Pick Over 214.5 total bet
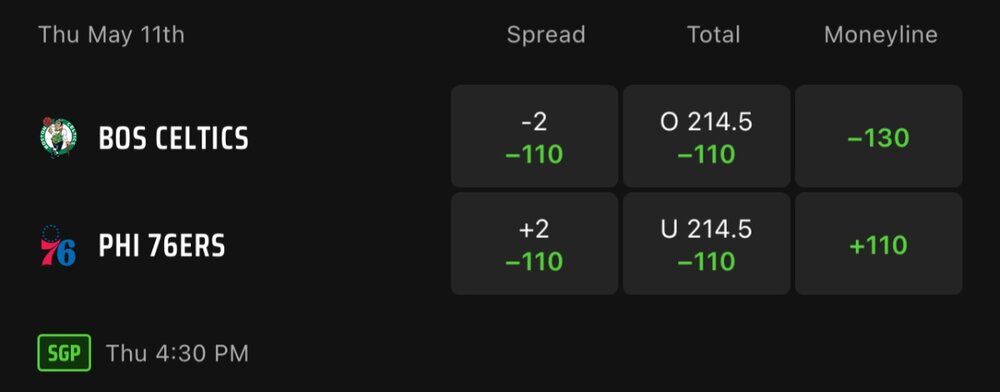The height and width of the screenshot is (392, 1000). (x=707, y=136)
